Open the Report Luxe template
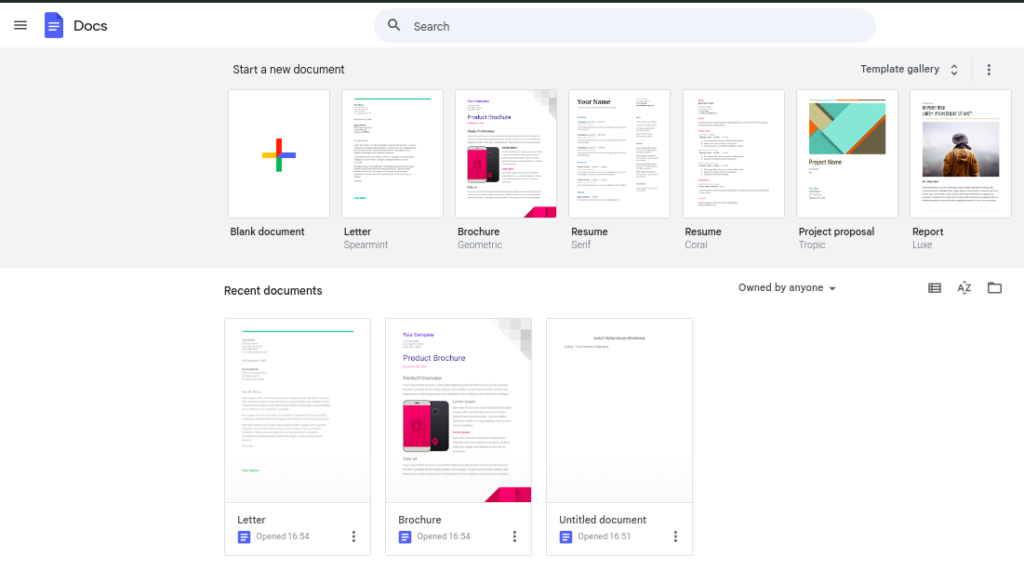The height and width of the screenshot is (569, 1024). tap(961, 154)
